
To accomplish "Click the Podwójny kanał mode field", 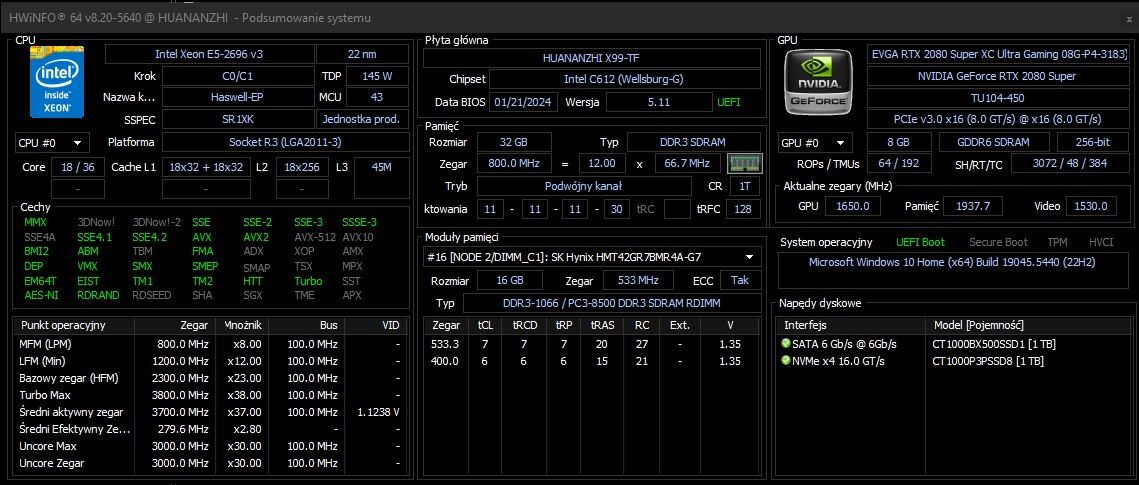I will (x=583, y=186).
